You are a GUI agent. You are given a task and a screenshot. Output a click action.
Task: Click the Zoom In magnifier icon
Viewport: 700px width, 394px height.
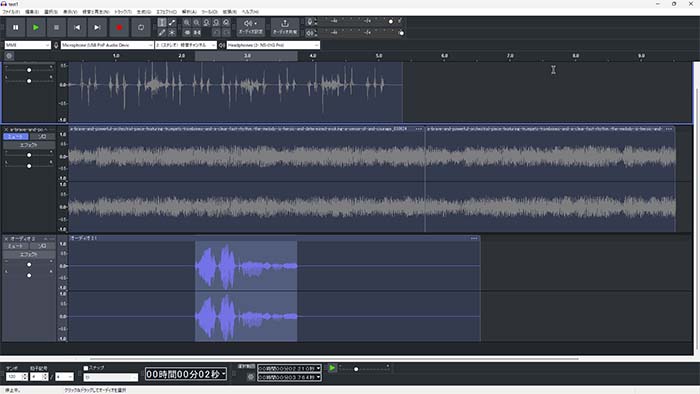(187, 23)
